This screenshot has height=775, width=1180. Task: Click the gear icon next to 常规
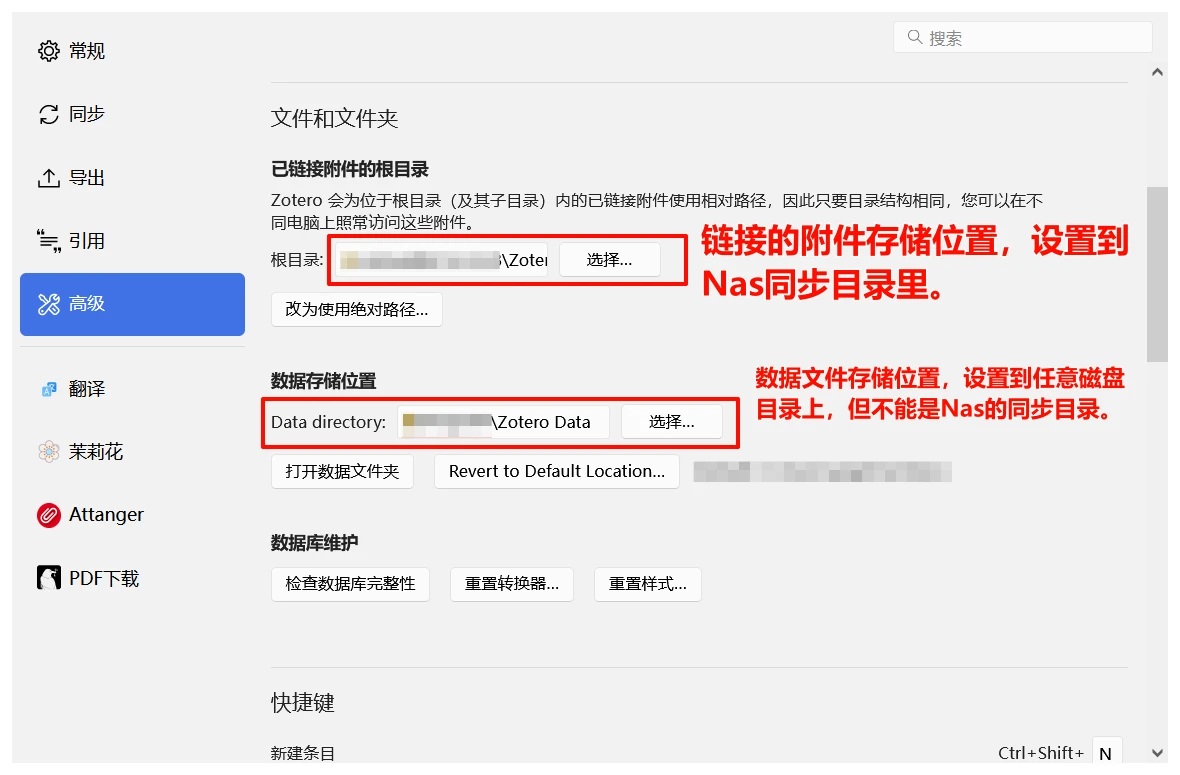49,51
